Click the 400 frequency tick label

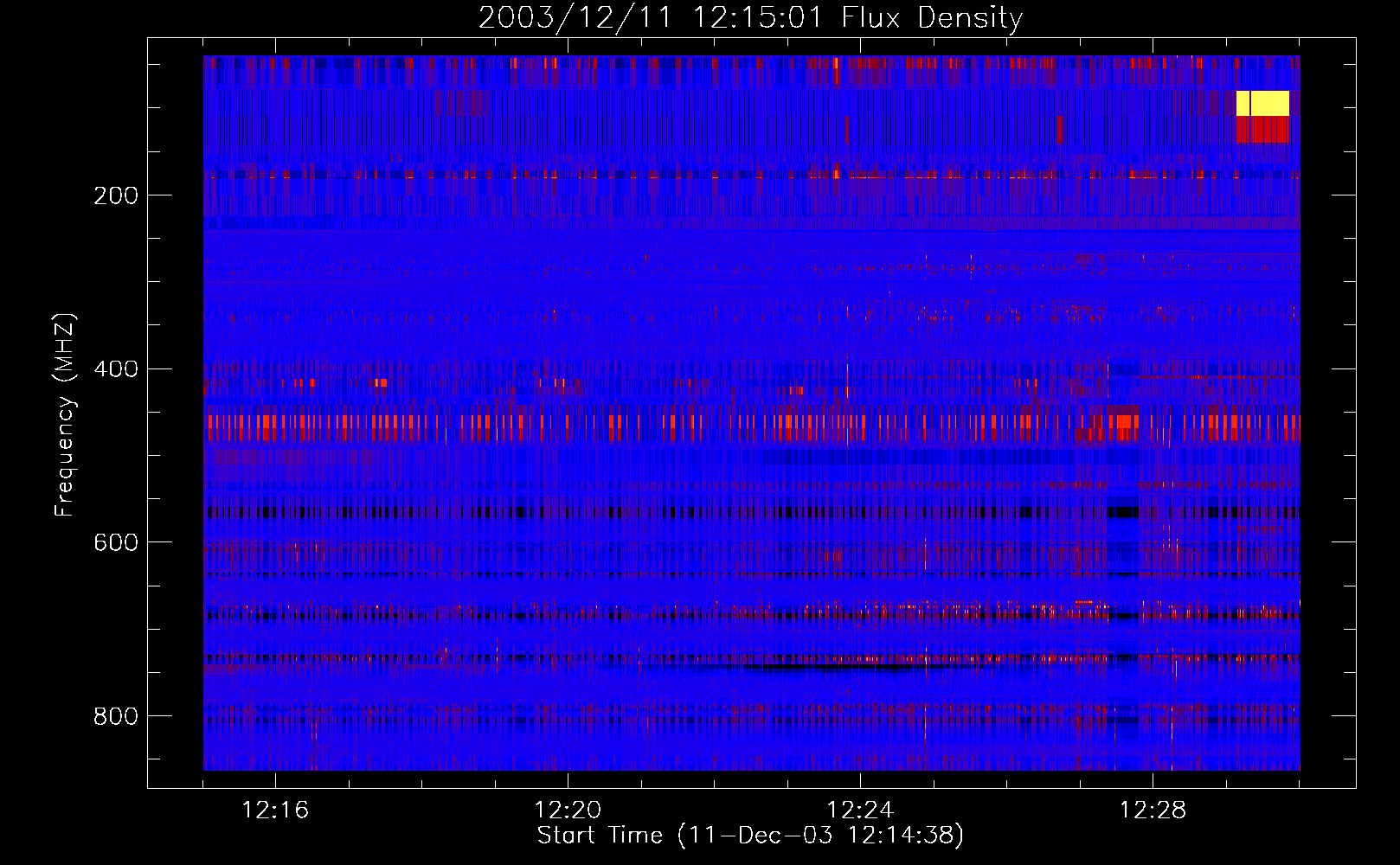click(116, 369)
